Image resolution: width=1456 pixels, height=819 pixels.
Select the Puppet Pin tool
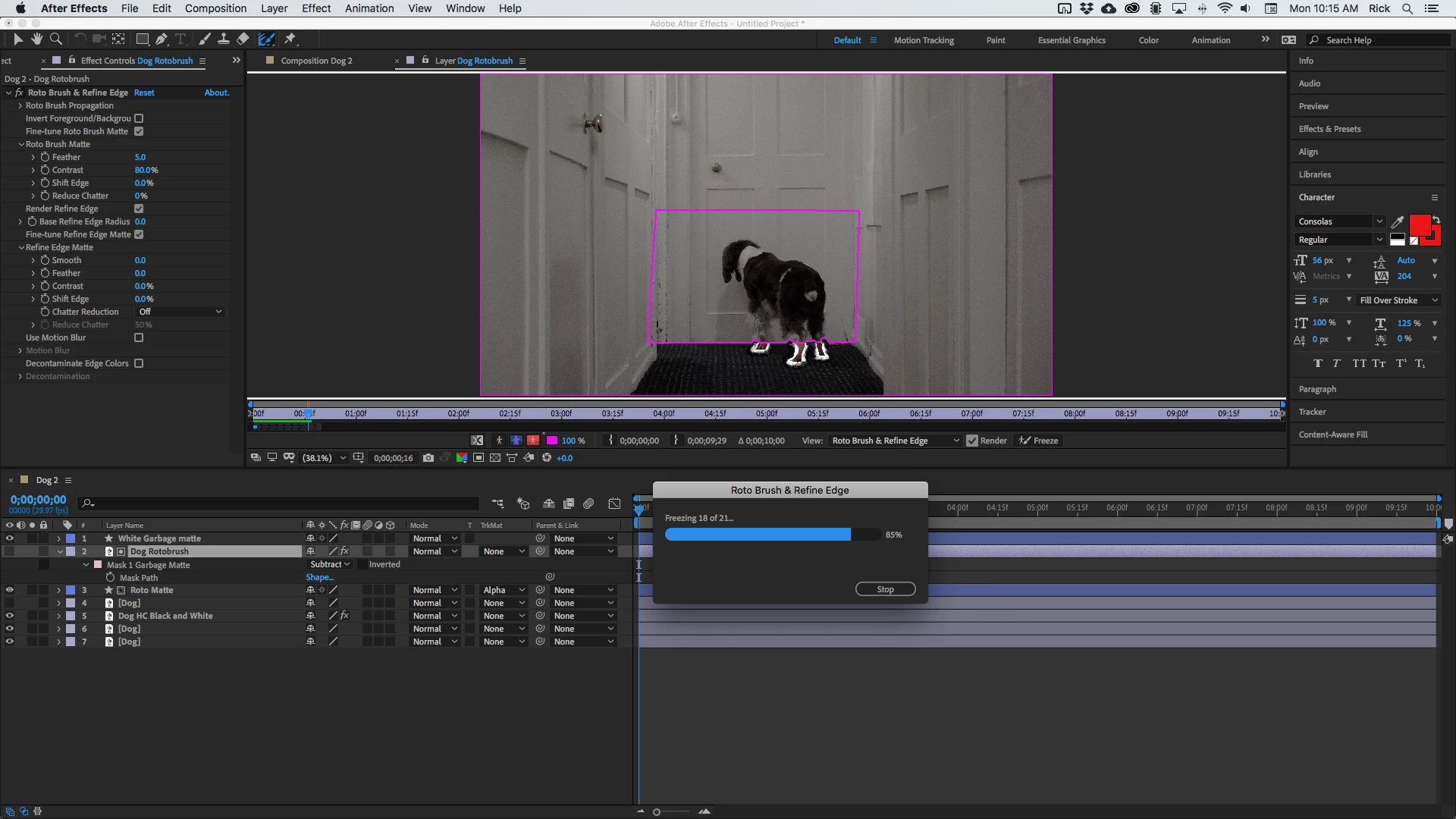[x=290, y=39]
